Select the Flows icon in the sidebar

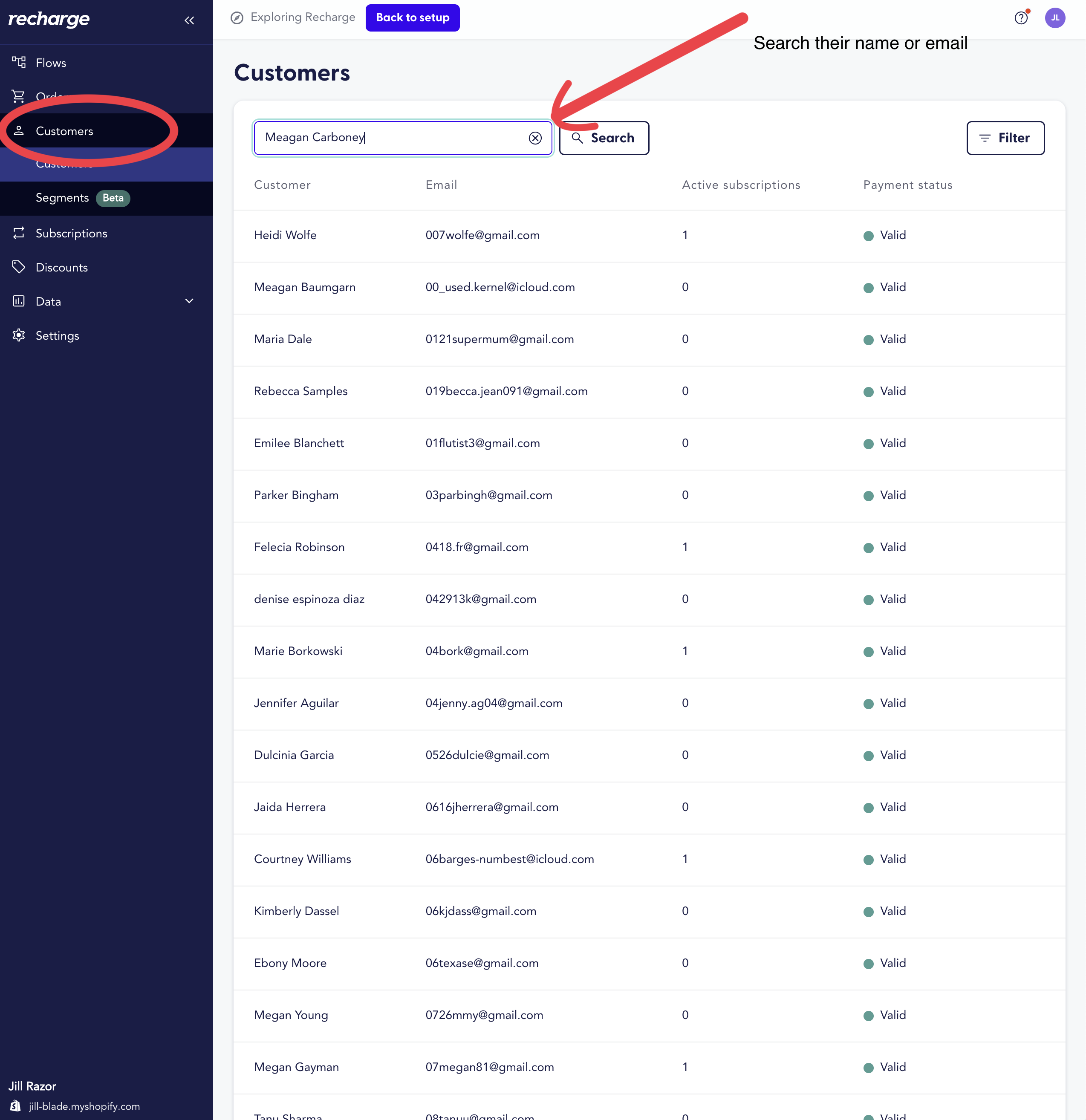click(19, 62)
